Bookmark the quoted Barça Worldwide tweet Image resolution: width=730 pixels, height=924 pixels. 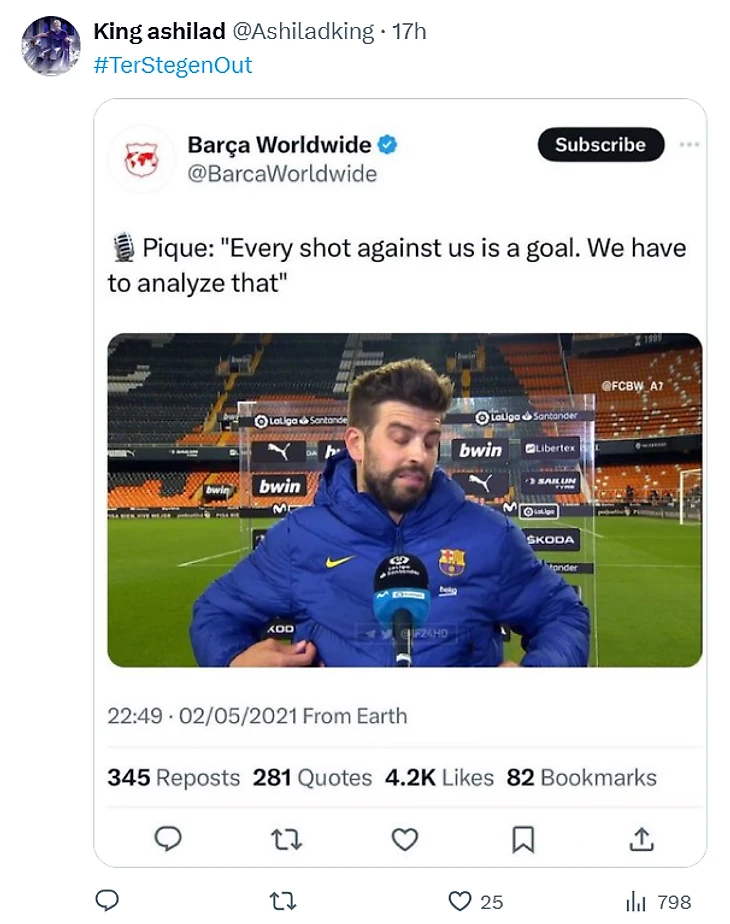tap(522, 838)
